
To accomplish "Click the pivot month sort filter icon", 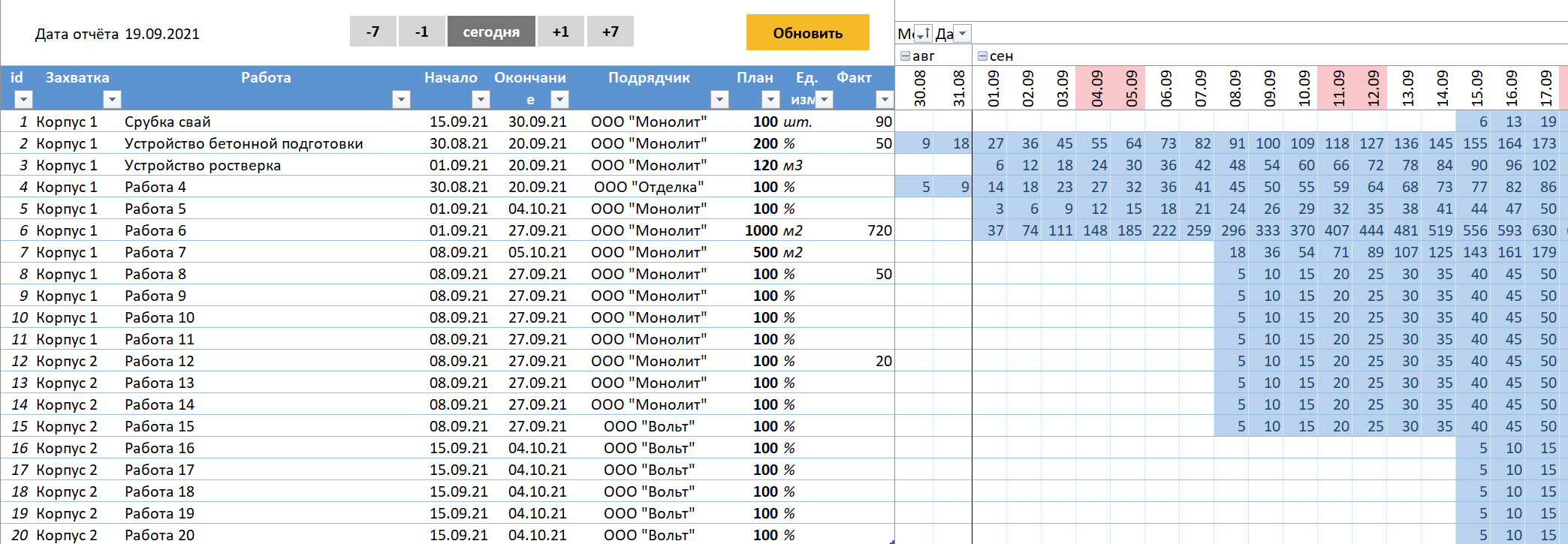I will coord(924,34).
